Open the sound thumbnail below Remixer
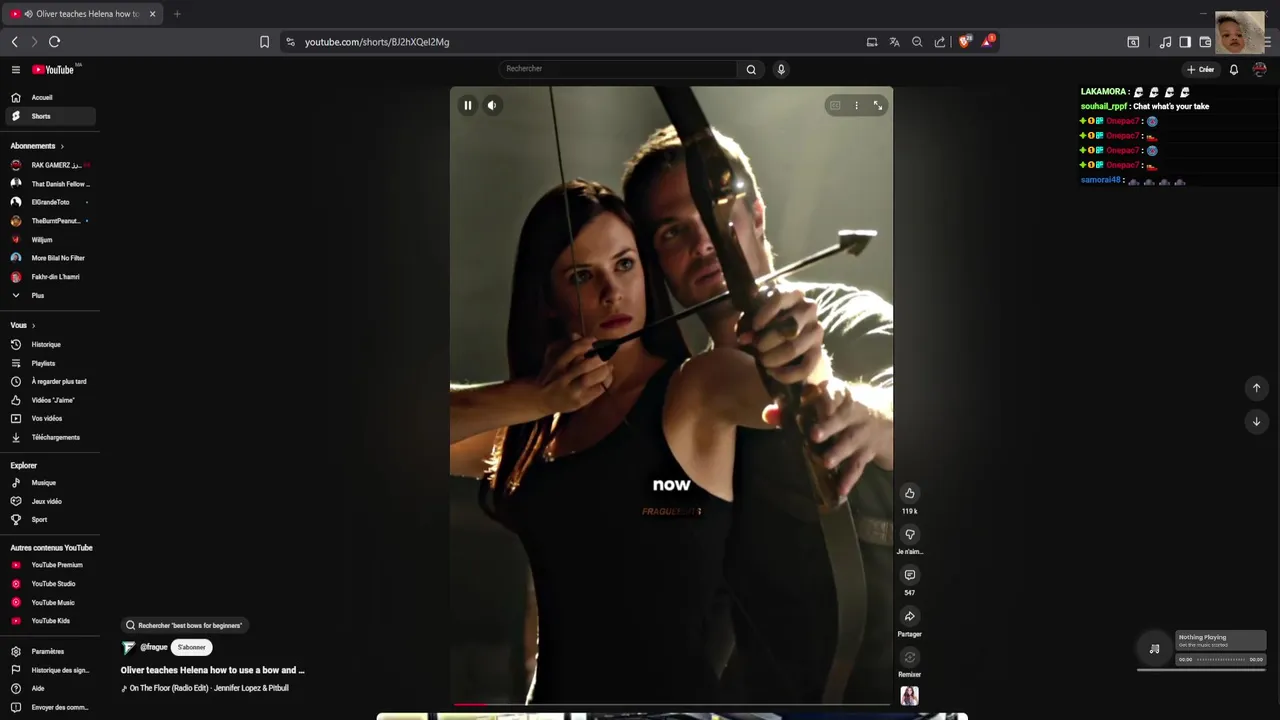 (x=909, y=696)
